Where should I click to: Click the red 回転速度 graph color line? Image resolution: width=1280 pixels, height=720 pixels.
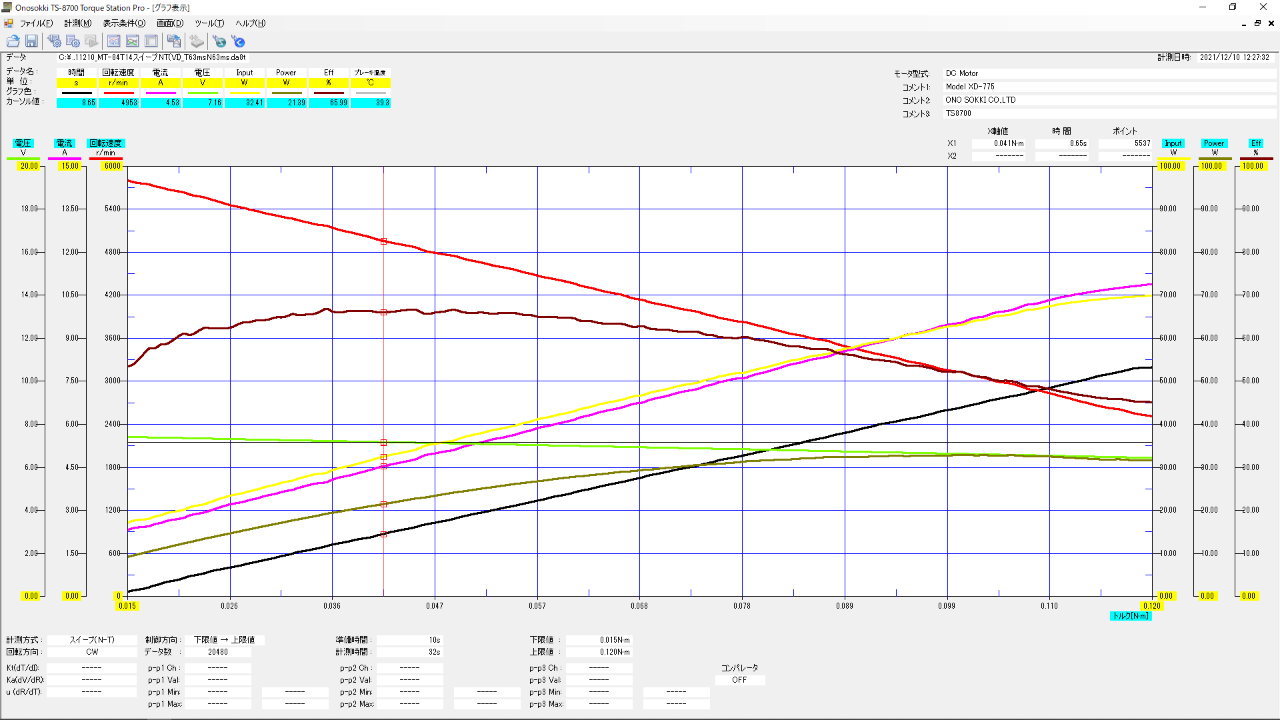coord(118,92)
